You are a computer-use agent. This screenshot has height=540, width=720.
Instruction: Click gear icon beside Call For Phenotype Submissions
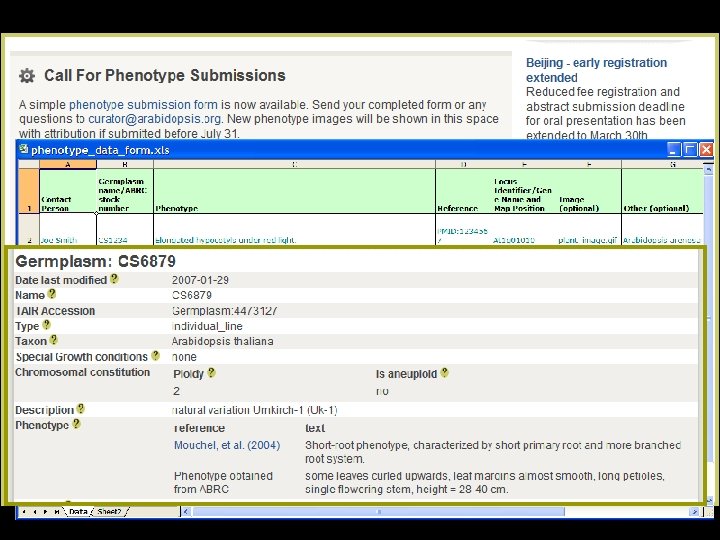point(27,76)
